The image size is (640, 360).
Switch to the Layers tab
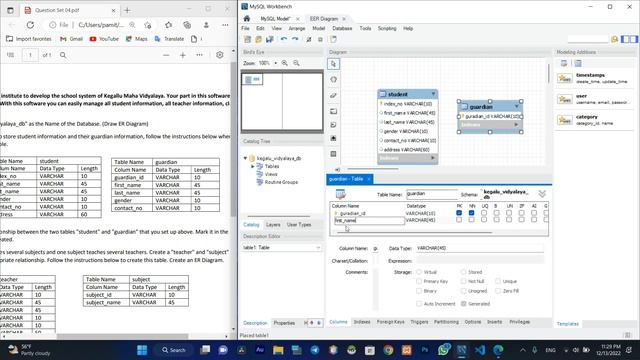pos(273,225)
